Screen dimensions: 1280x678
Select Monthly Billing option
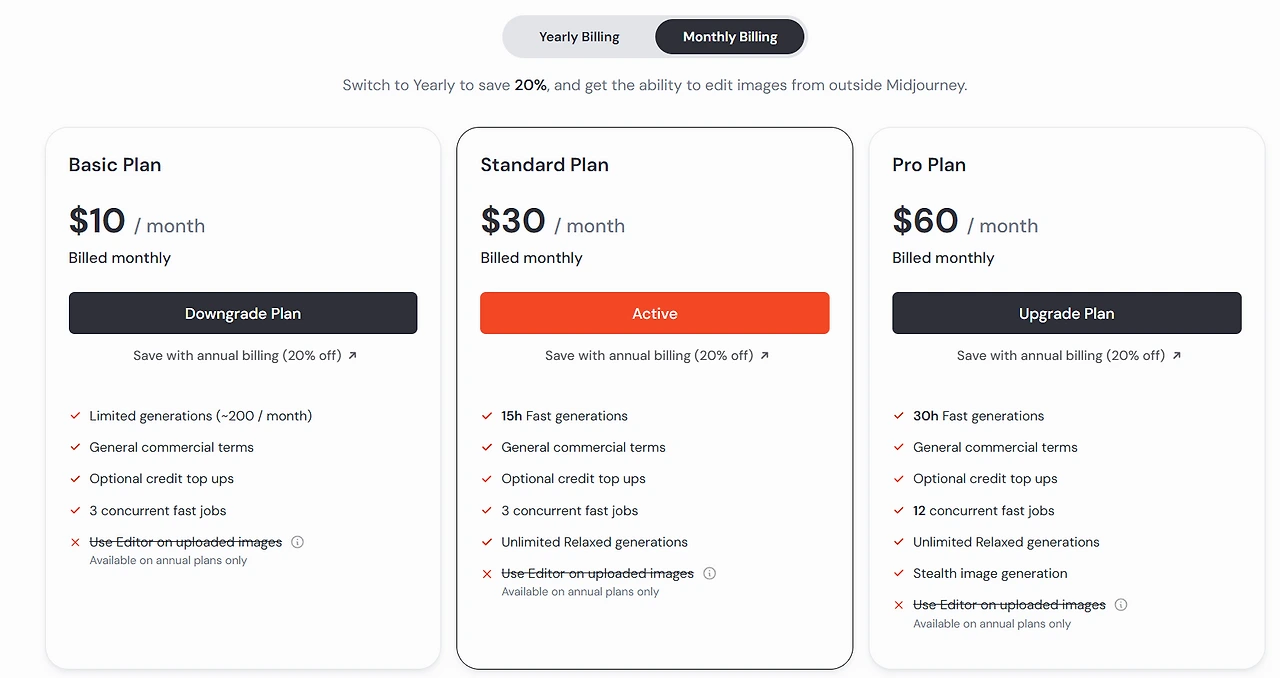[x=730, y=37]
